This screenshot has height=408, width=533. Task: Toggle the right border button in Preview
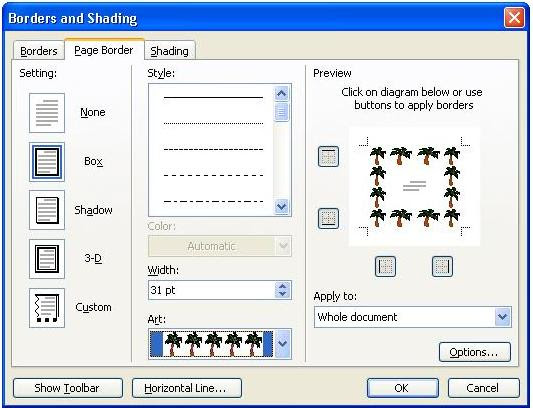pos(442,266)
